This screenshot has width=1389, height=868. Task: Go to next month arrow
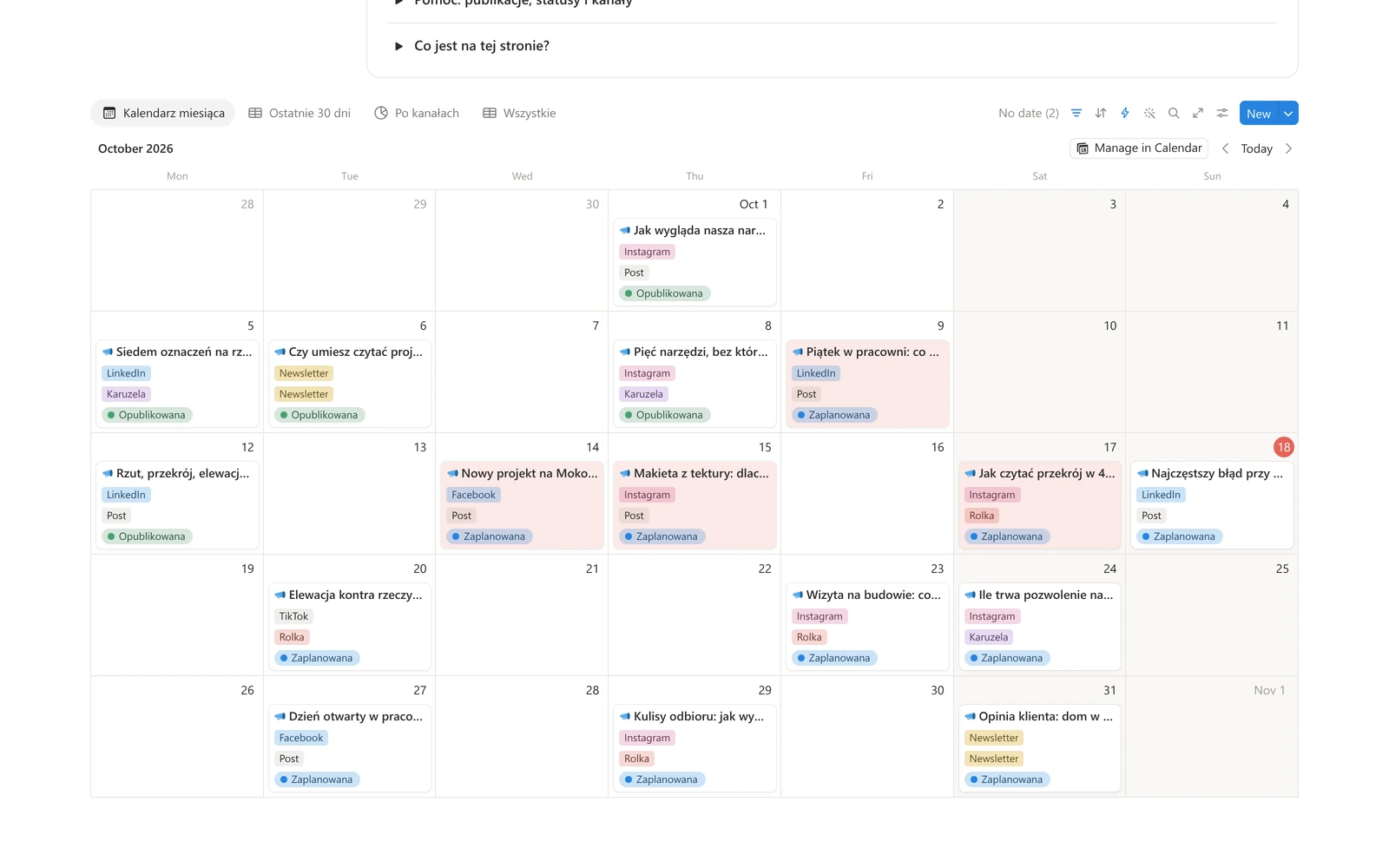point(1288,148)
